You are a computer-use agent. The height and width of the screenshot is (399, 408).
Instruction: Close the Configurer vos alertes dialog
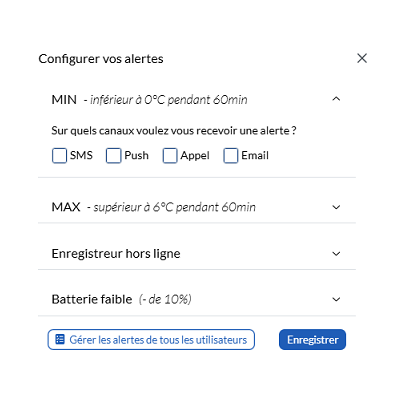click(362, 58)
